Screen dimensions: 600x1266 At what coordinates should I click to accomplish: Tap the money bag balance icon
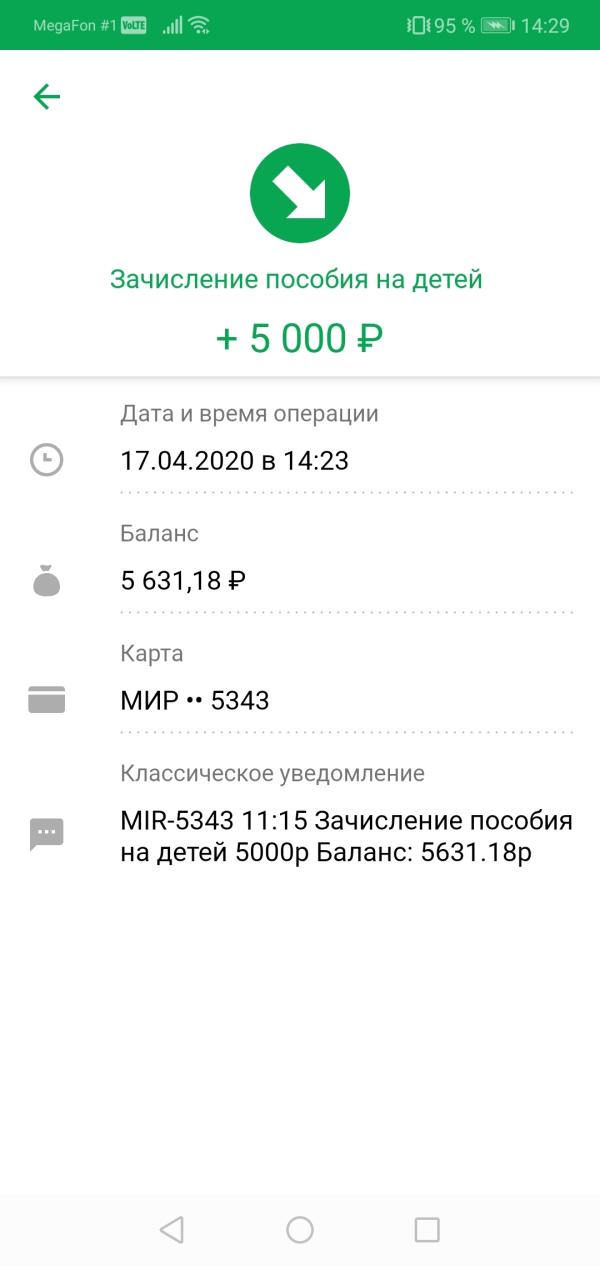tap(46, 580)
